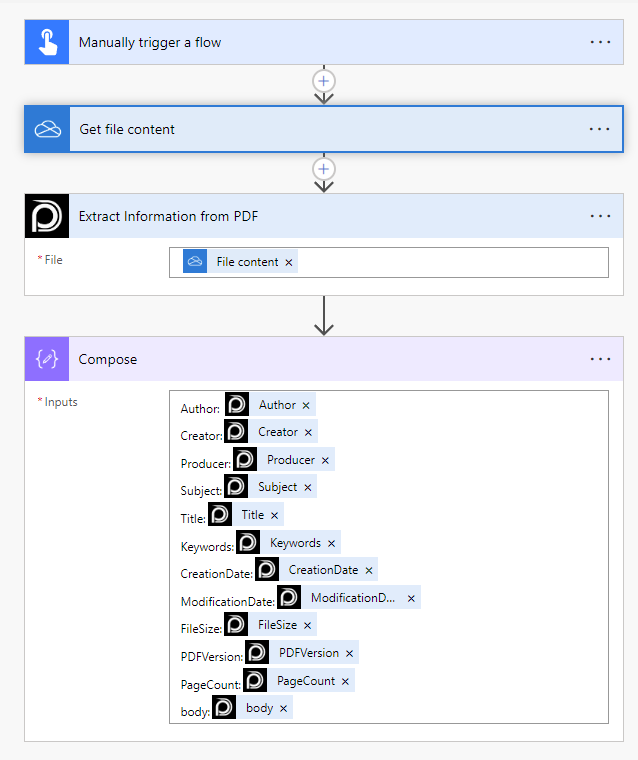Insert a step using the plus below the trigger

324,81
